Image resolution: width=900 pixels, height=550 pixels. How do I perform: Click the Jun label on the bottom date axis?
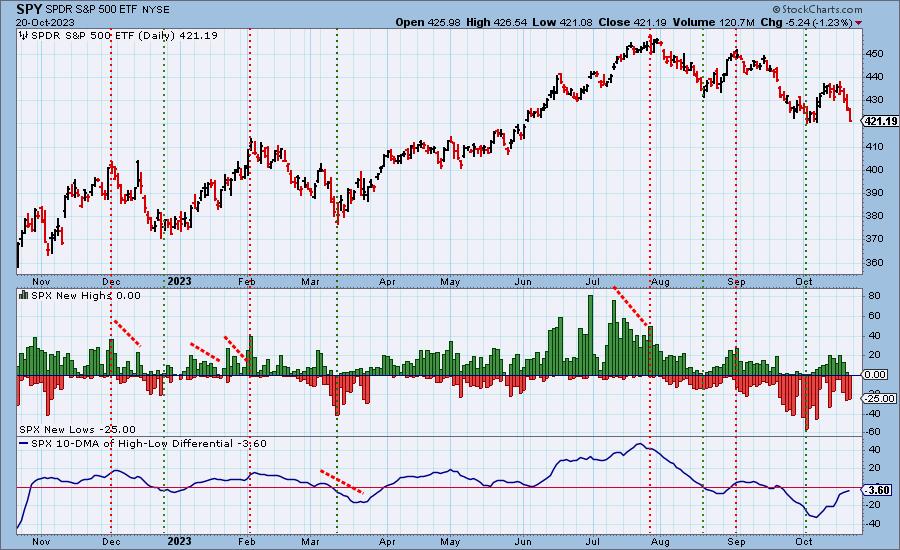[x=523, y=541]
